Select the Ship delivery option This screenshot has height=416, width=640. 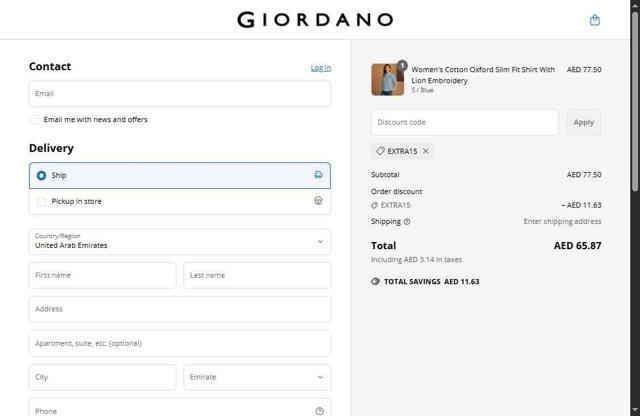(180, 176)
